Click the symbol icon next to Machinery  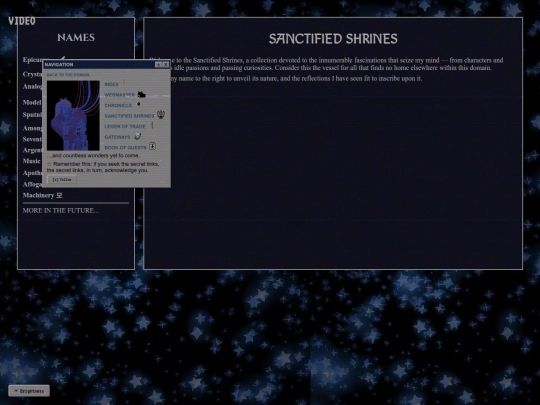59,195
